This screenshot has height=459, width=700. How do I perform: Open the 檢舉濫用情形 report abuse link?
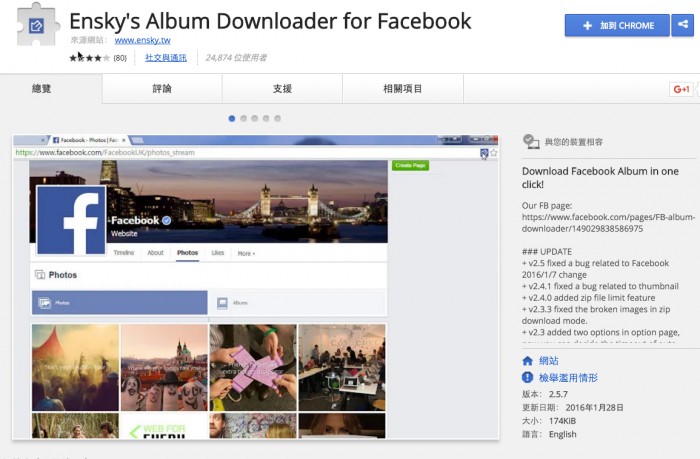pos(568,378)
